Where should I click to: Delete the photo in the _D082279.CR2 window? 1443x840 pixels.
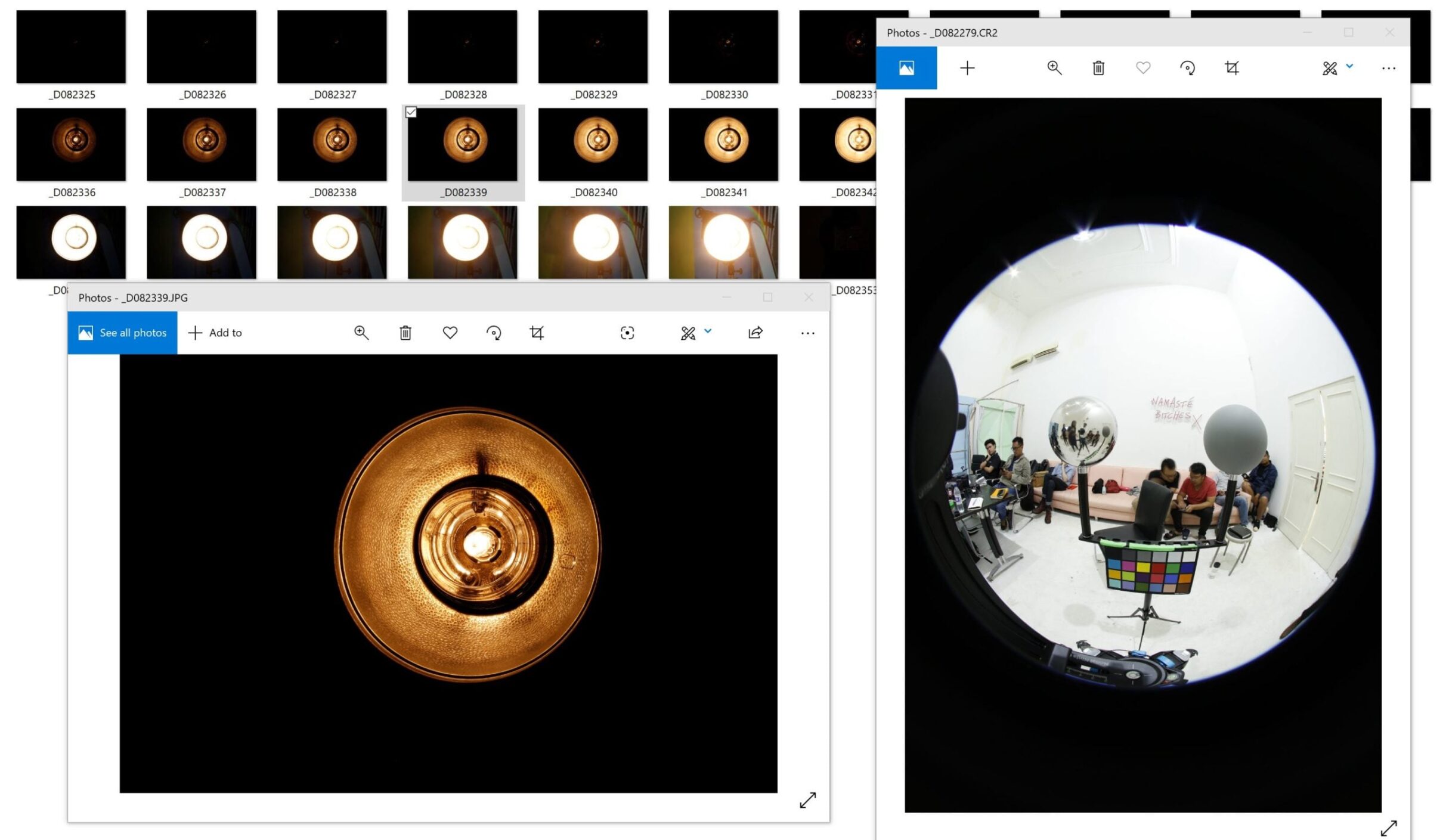coord(1098,68)
